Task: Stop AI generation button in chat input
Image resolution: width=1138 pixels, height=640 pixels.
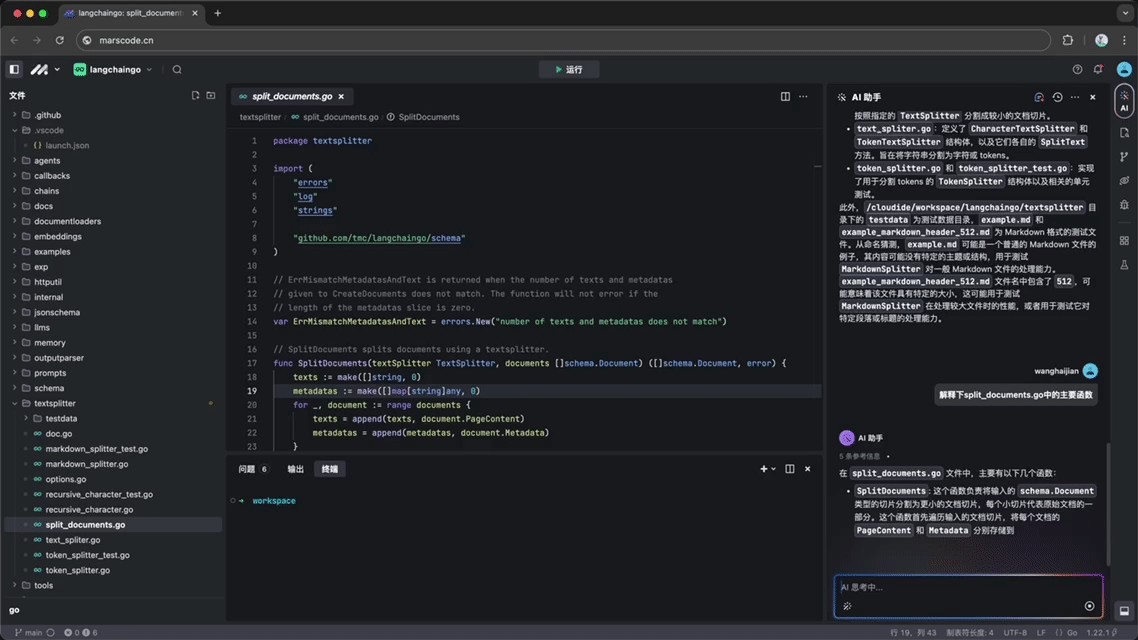Action: [x=1089, y=606]
